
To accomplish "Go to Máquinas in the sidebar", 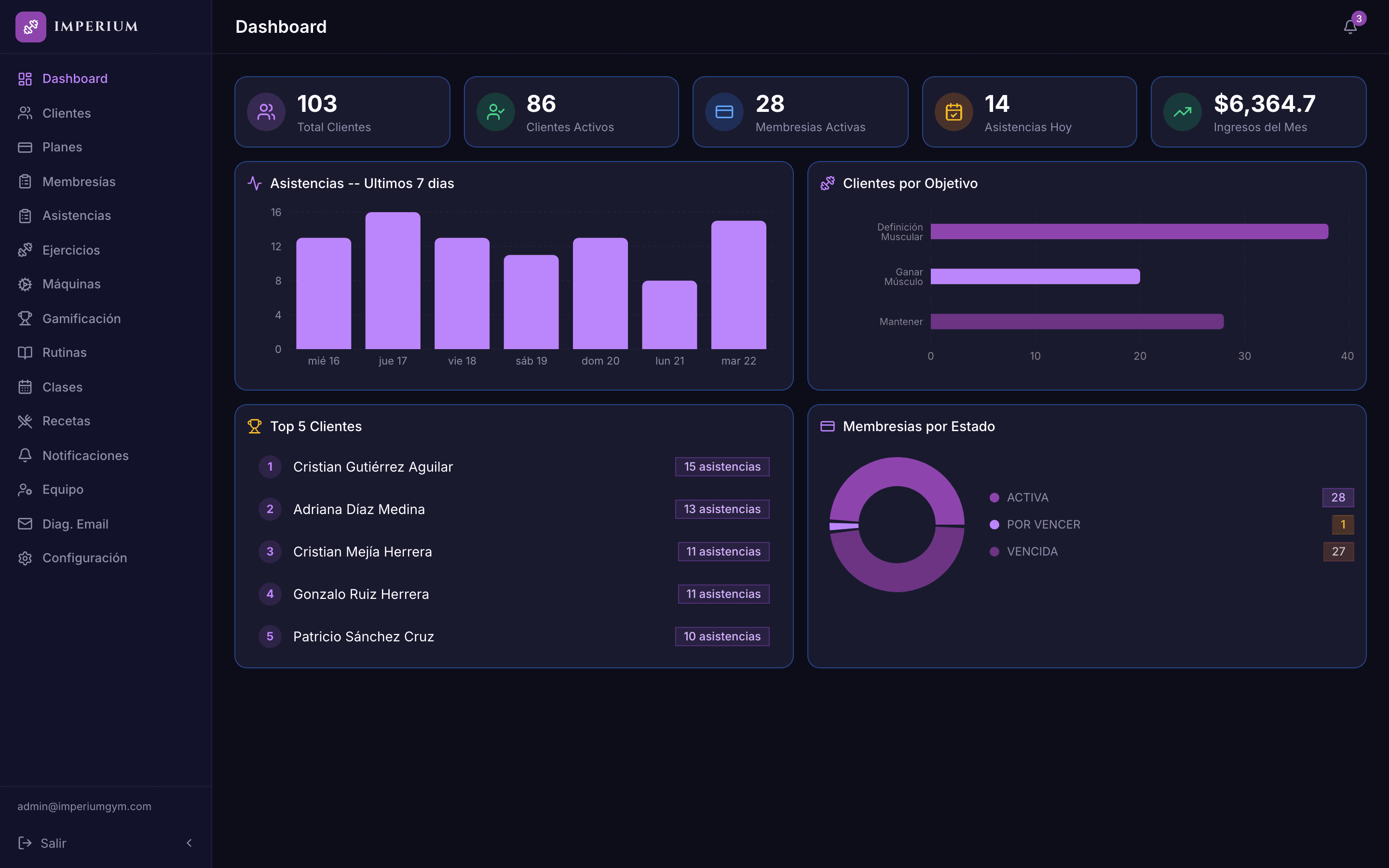I will pyautogui.click(x=106, y=284).
